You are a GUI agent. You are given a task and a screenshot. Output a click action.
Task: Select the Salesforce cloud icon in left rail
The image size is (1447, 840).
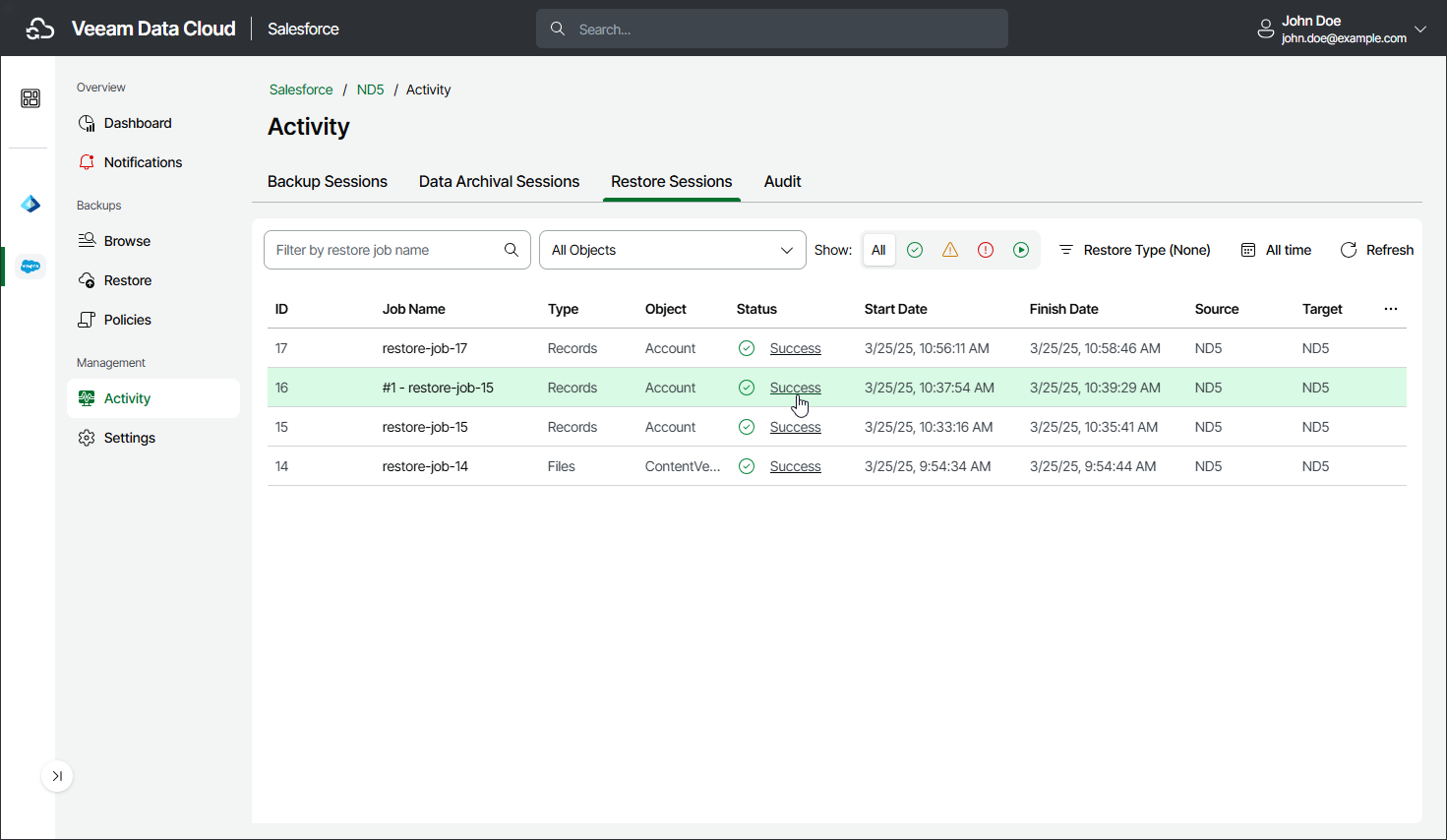pyautogui.click(x=30, y=267)
